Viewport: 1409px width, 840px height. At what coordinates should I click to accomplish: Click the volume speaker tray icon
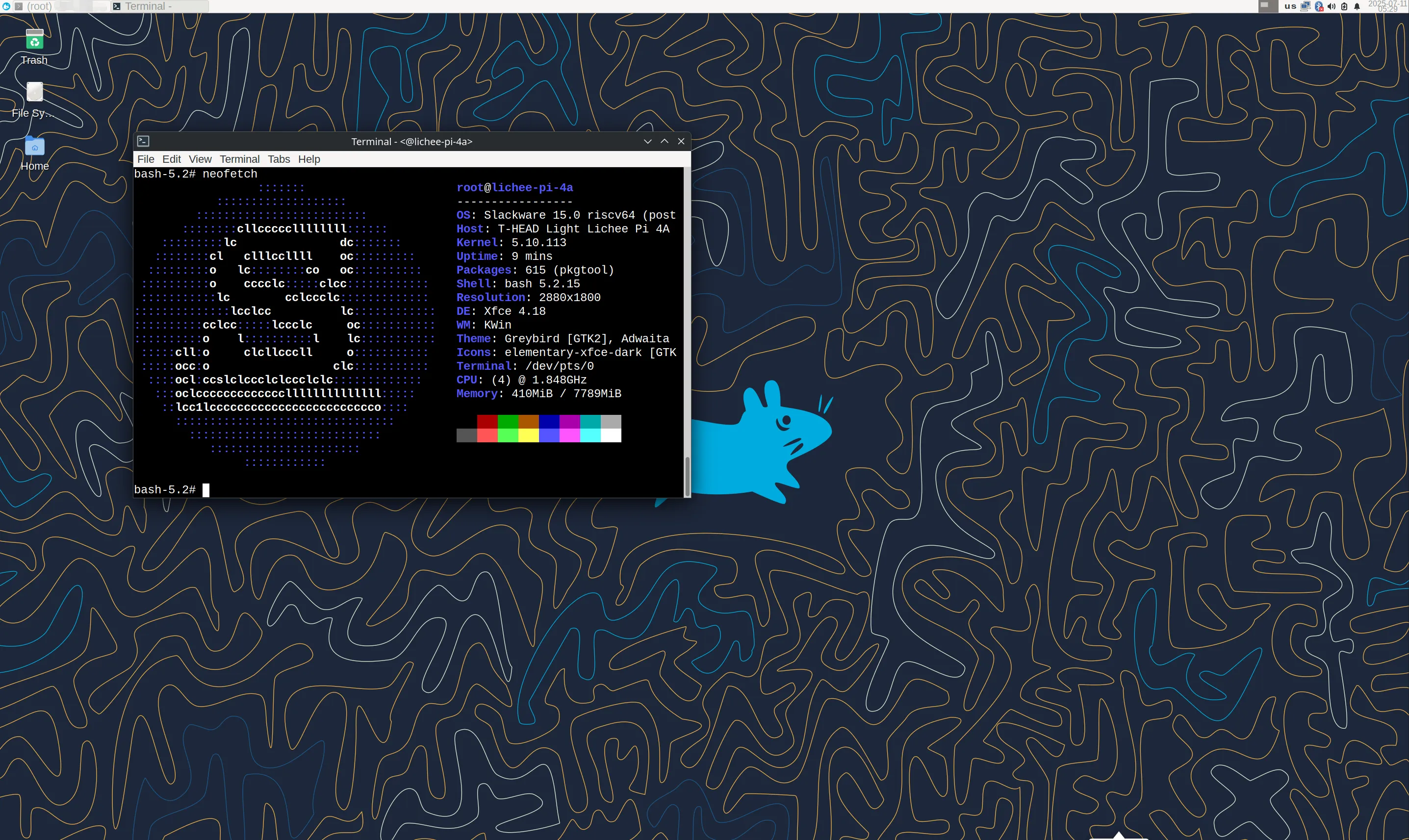[x=1332, y=6]
